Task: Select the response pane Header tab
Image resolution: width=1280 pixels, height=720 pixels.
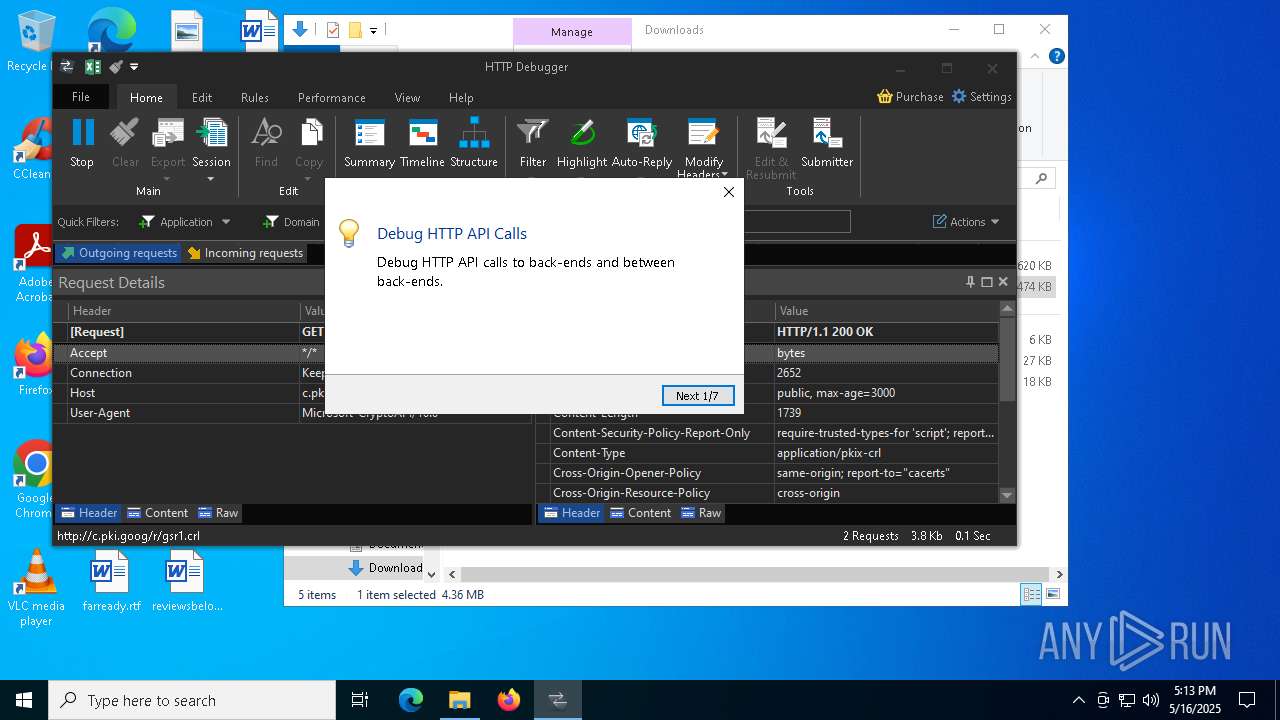Action: point(571,513)
